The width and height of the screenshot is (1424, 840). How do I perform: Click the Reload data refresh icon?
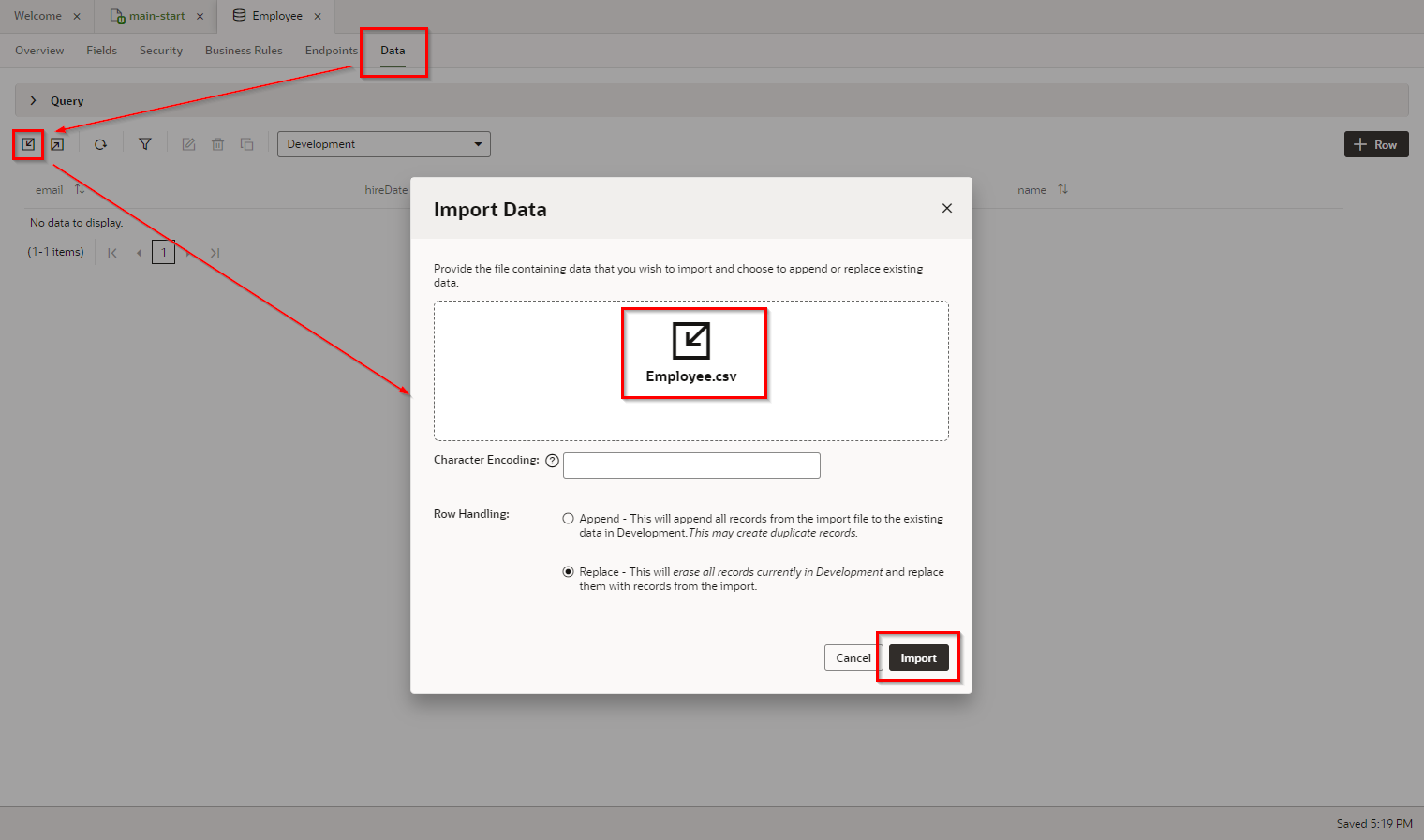(x=100, y=144)
